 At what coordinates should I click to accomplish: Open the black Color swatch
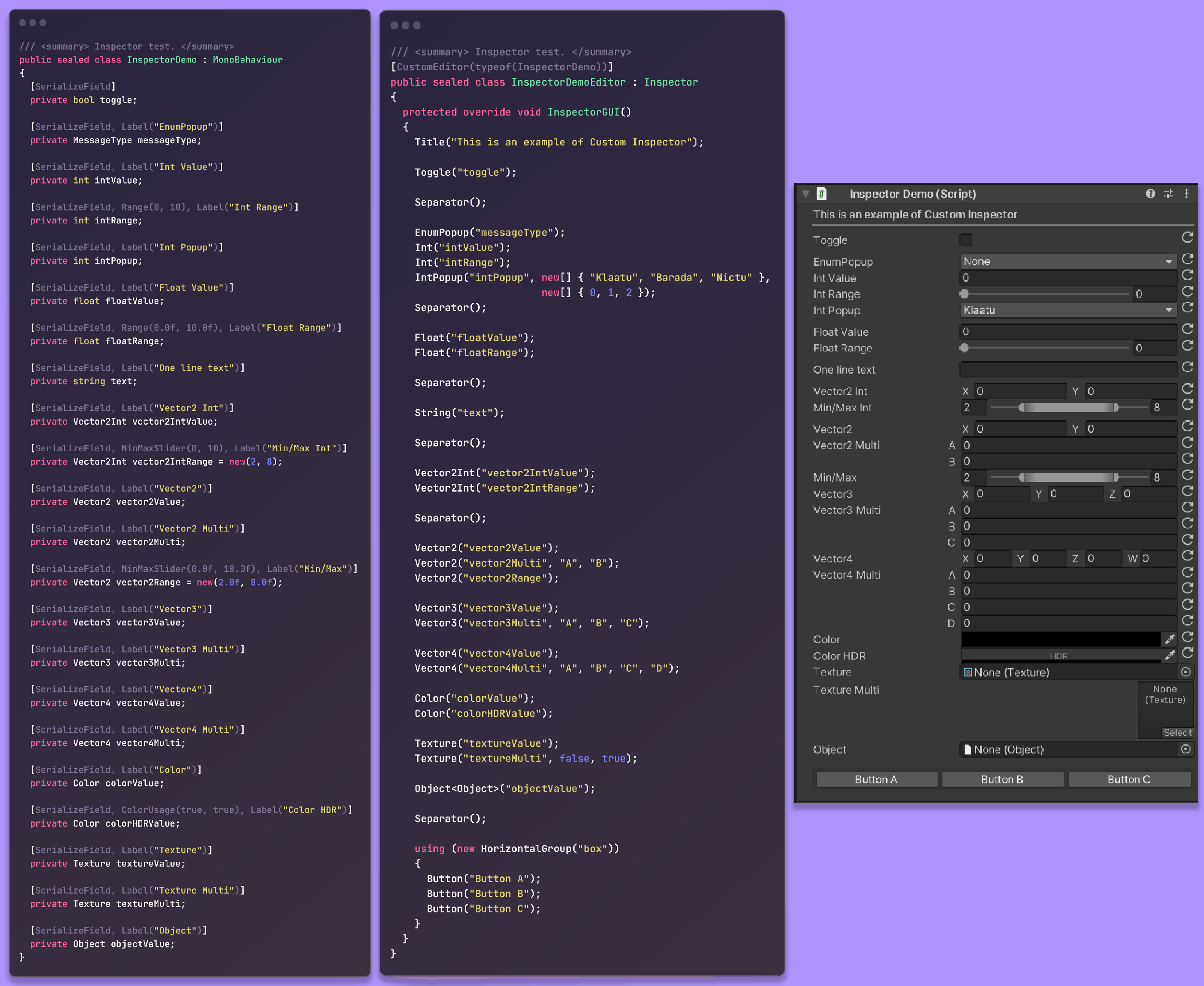[1060, 639]
